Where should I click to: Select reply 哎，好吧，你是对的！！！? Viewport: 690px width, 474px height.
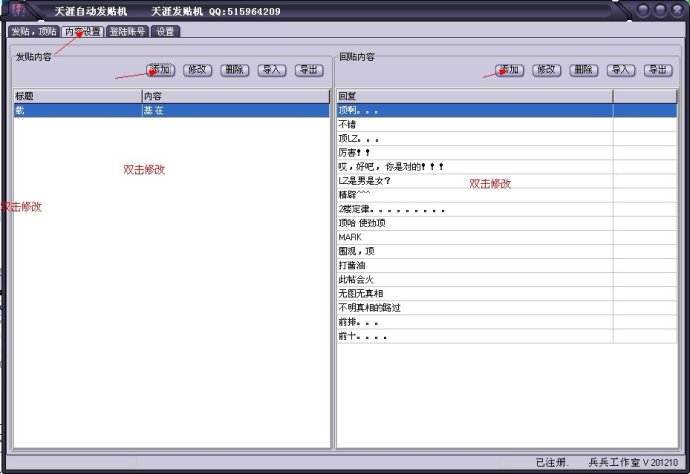(507, 167)
